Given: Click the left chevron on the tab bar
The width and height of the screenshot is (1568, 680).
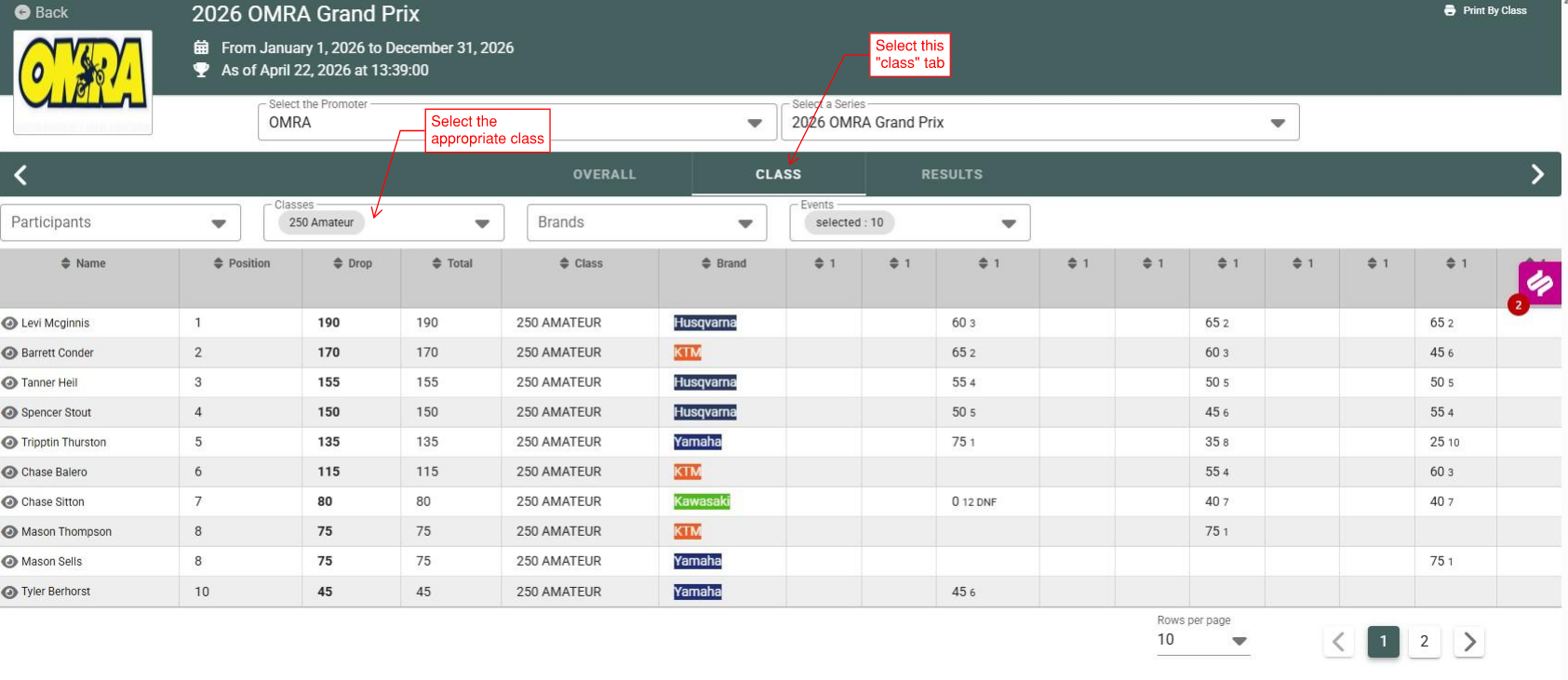Looking at the screenshot, I should pyautogui.click(x=20, y=174).
